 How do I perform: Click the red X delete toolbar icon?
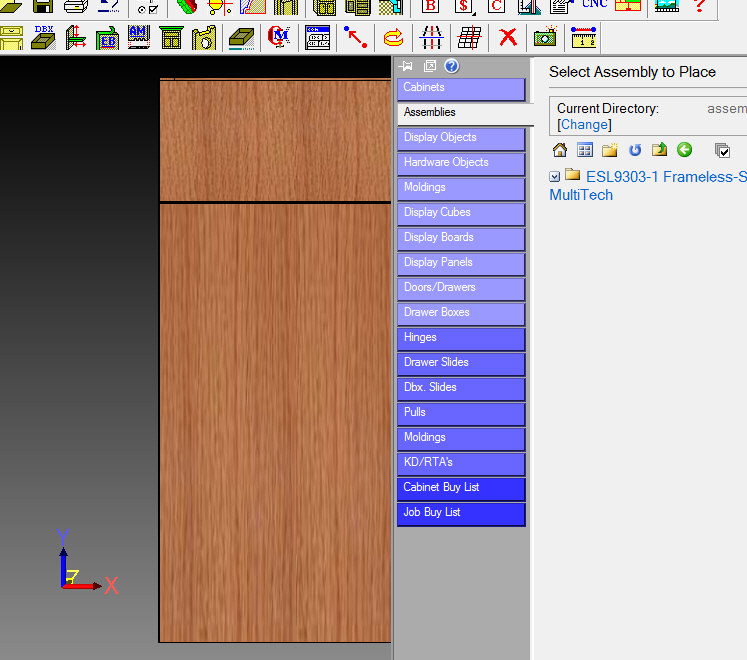[x=508, y=38]
